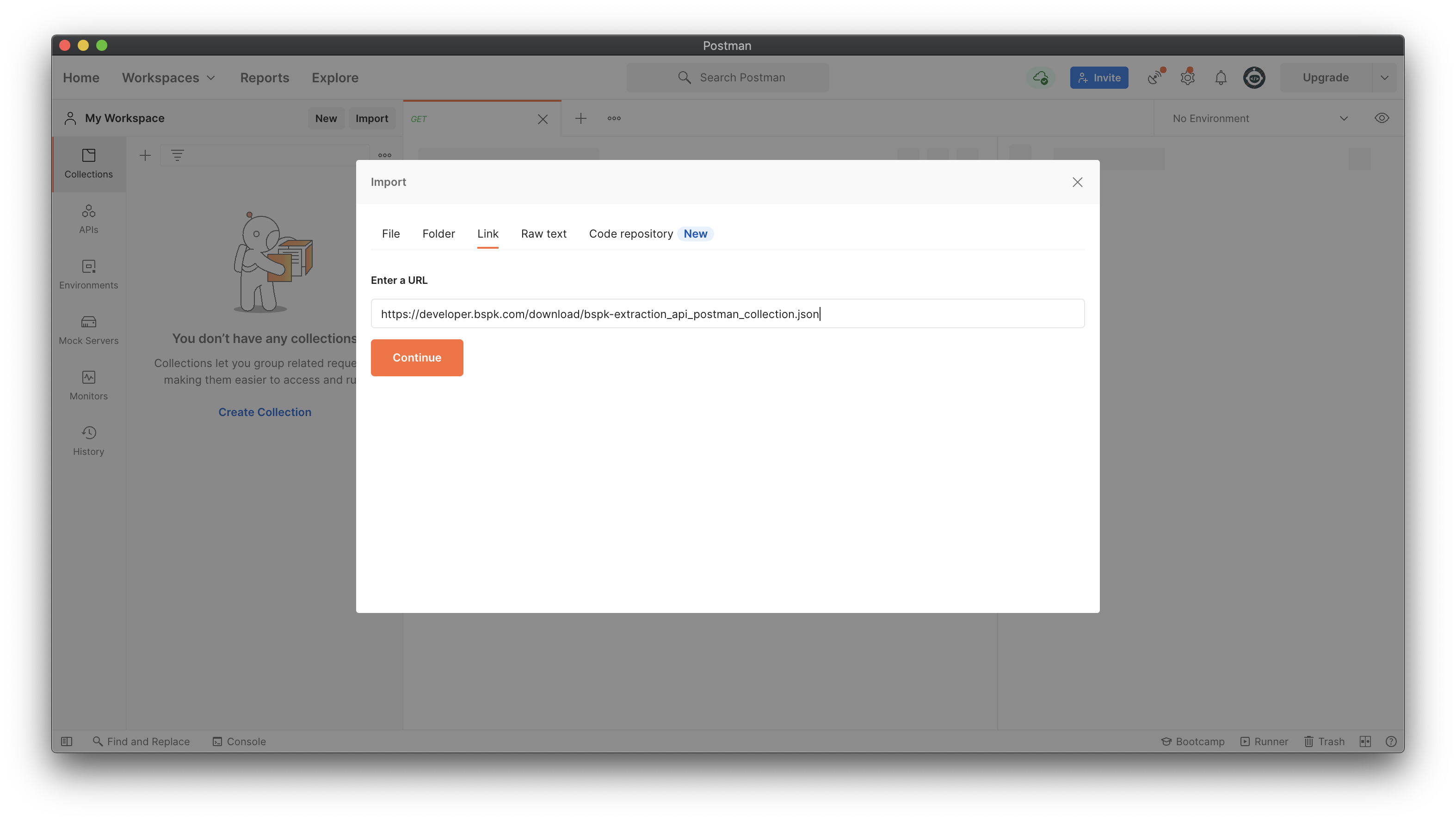
Task: Open the APIs sidebar panel
Action: (89, 219)
